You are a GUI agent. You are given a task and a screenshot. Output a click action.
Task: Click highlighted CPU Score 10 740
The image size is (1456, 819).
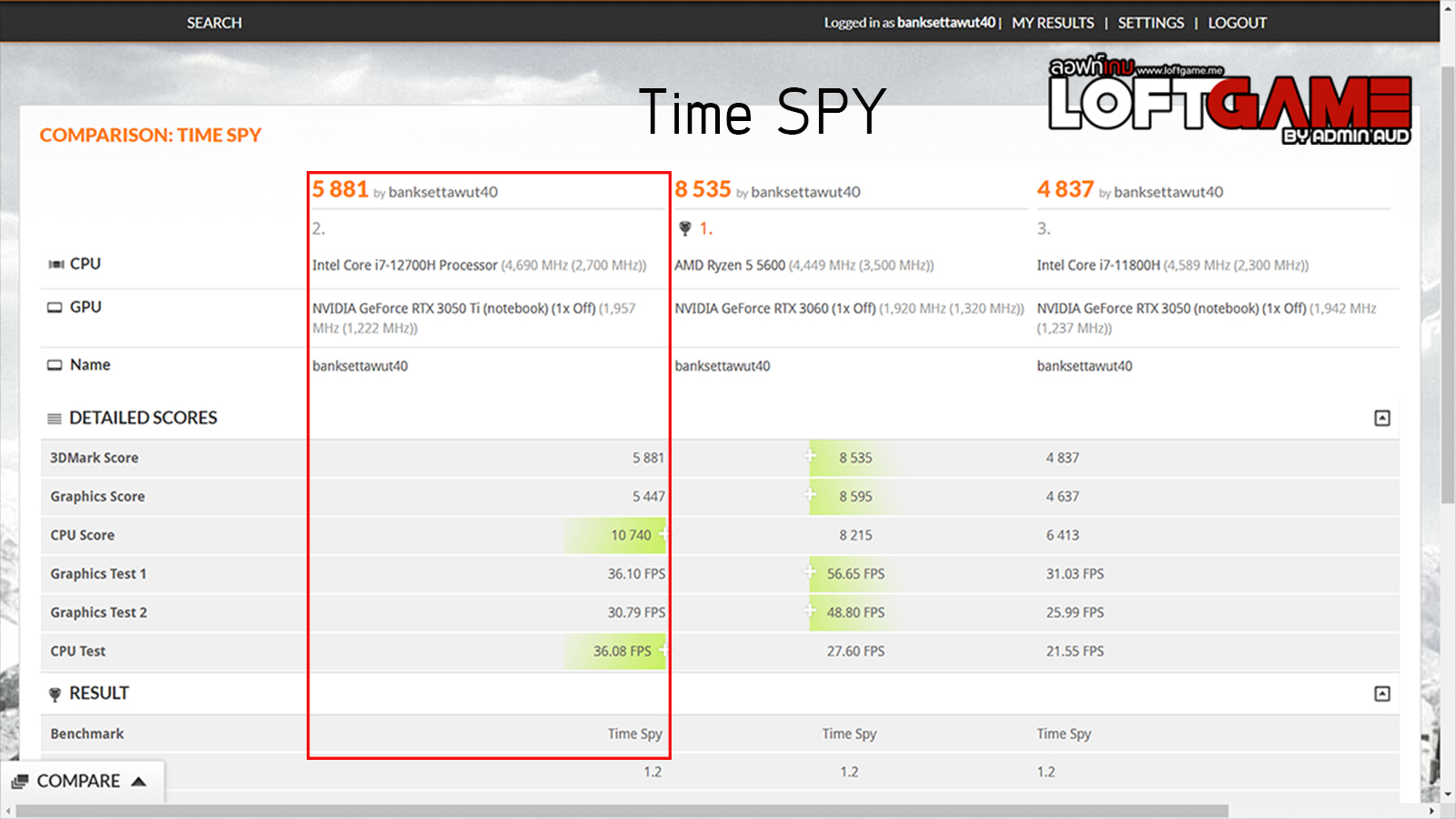(x=631, y=535)
